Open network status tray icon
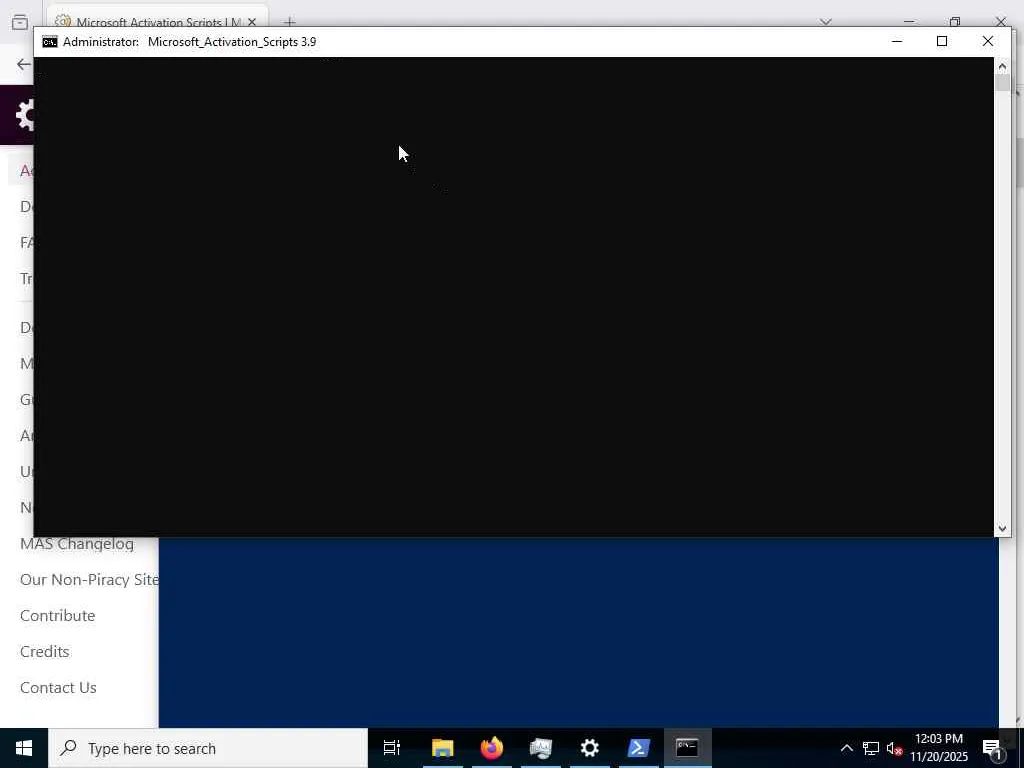 (871, 748)
